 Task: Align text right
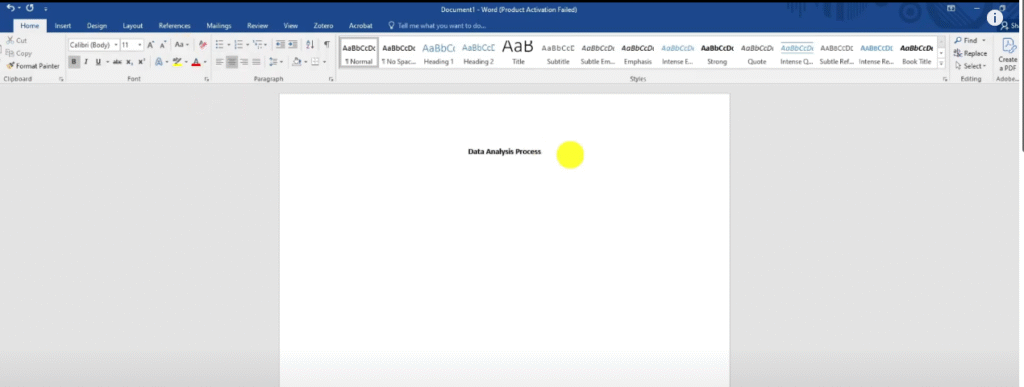[x=244, y=62]
